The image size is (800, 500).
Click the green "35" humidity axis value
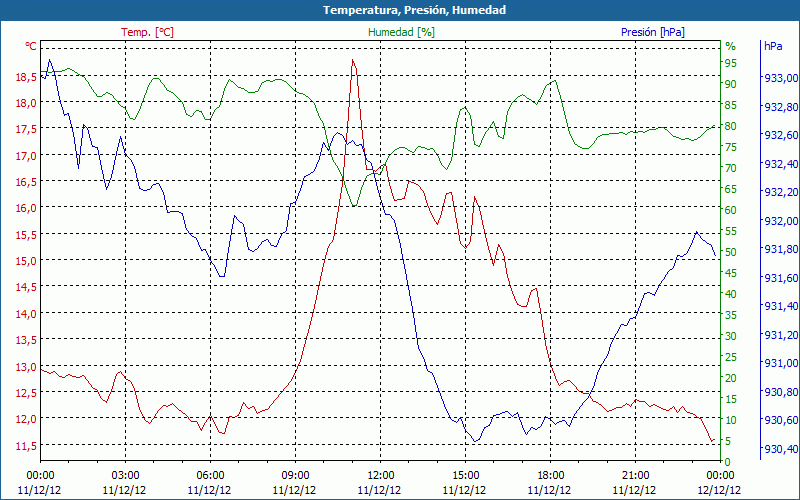pyautogui.click(x=731, y=315)
